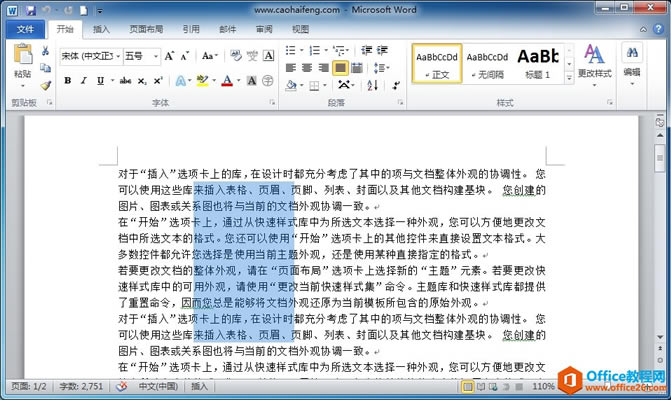Click the page count 页面: 1/2 in status bar
The width and height of the screenshot is (671, 400).
coord(29,386)
